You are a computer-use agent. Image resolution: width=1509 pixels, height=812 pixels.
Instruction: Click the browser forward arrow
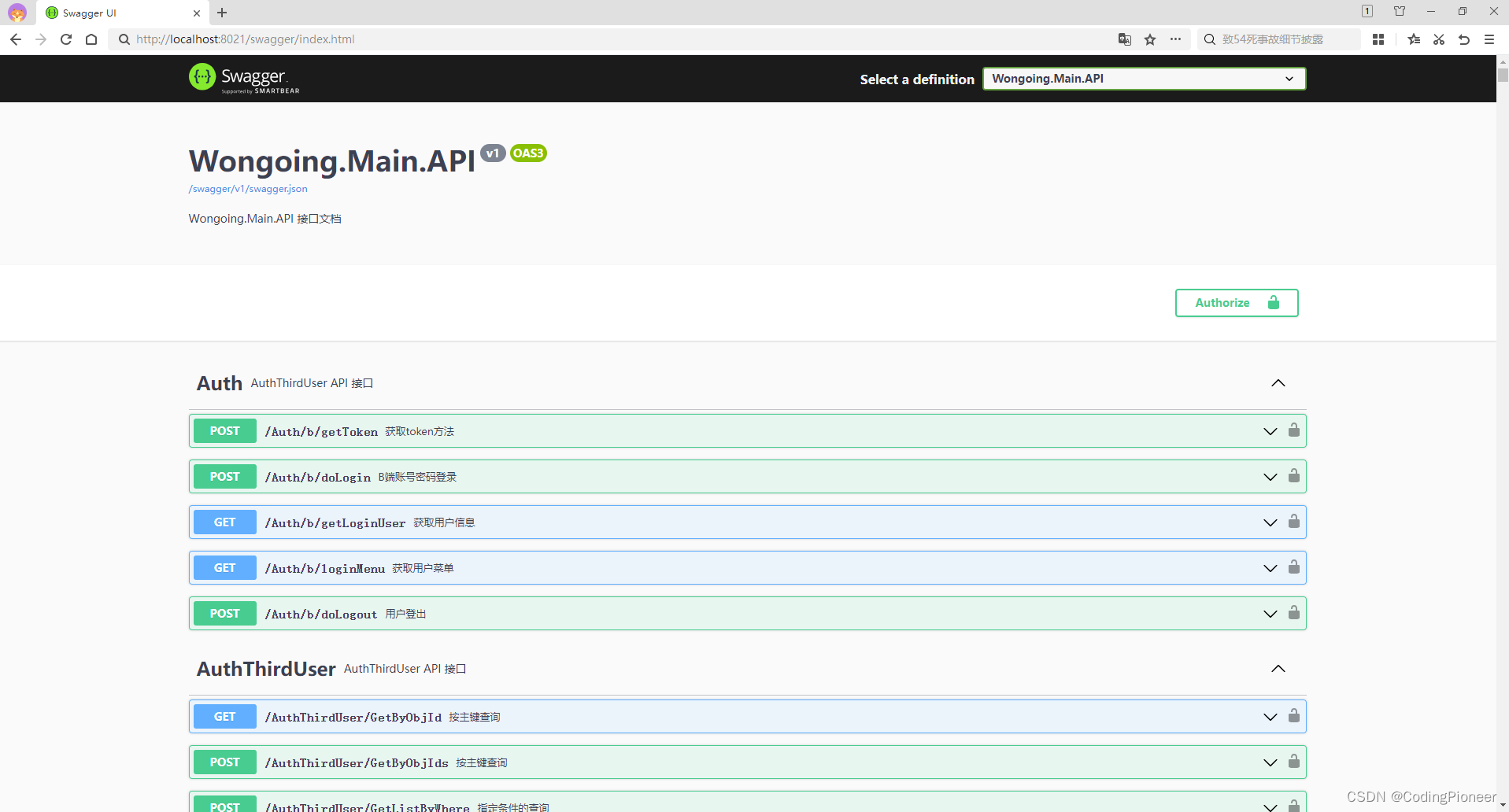41,39
